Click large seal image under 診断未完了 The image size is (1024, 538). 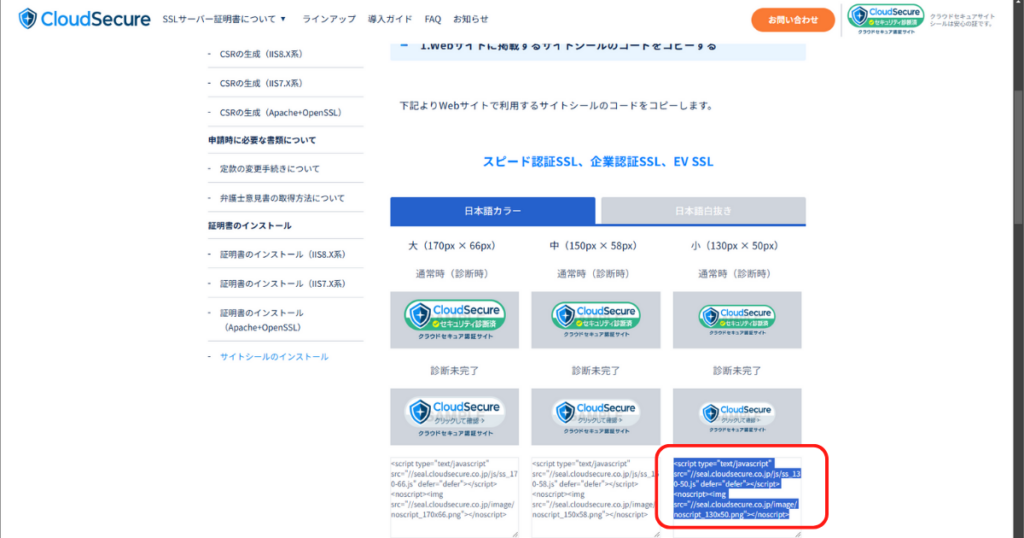[455, 417]
